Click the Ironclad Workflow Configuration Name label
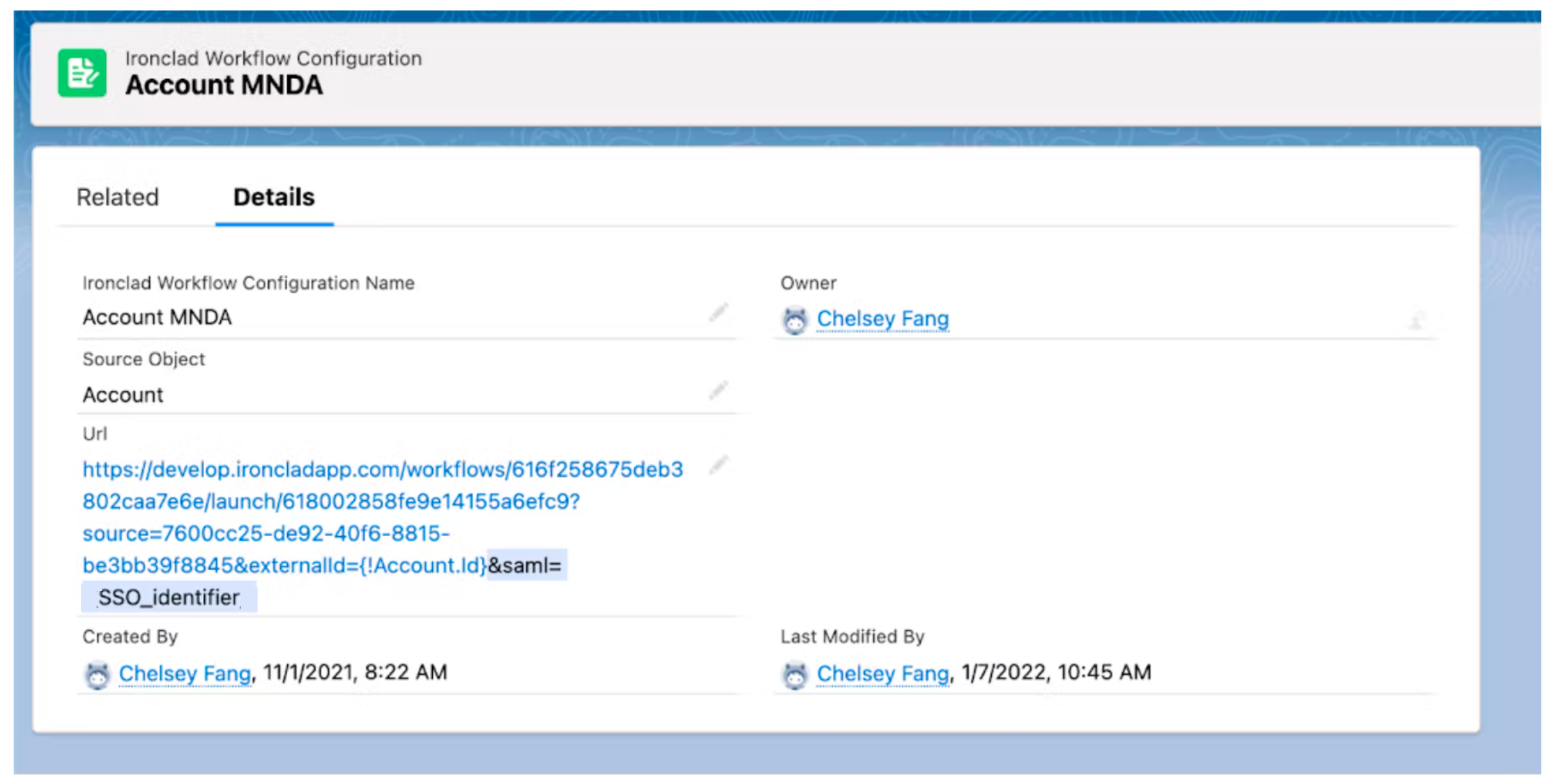Screen dimensions: 1548x784 [249, 283]
